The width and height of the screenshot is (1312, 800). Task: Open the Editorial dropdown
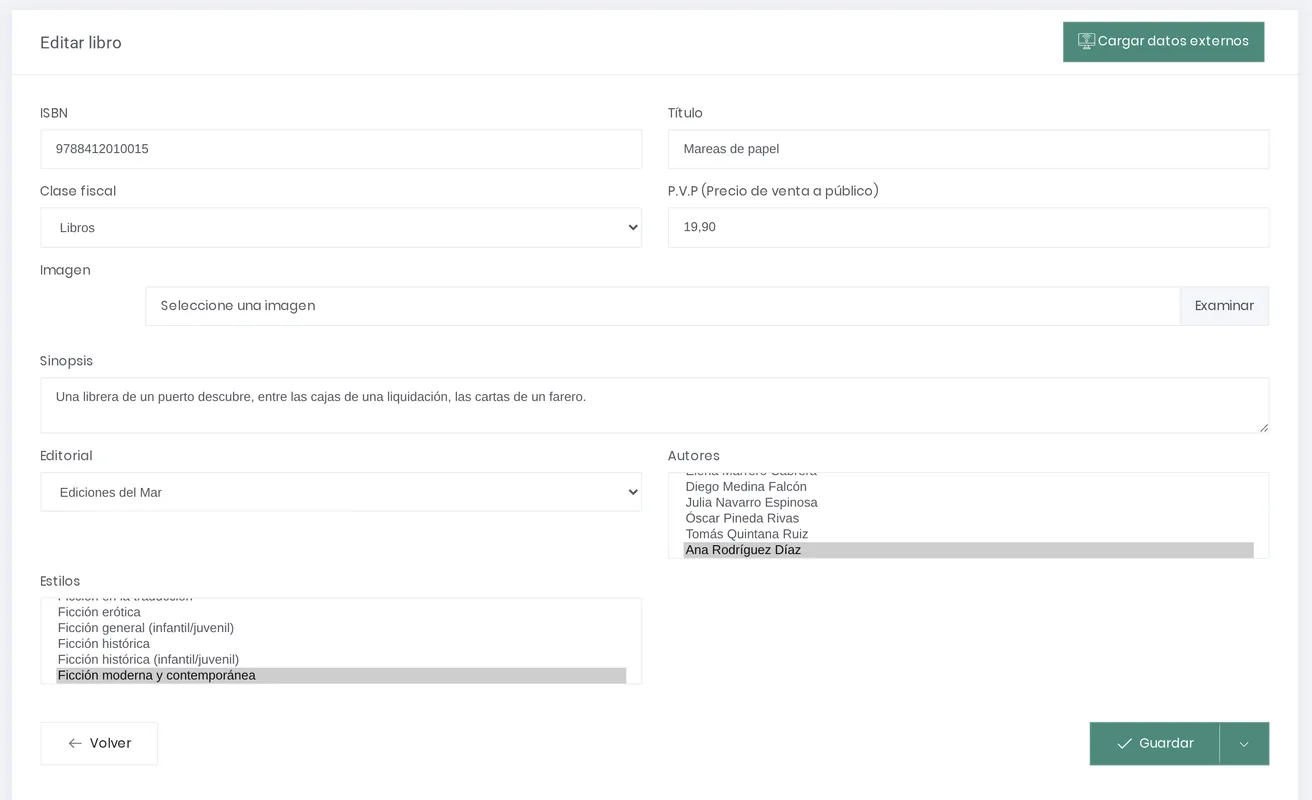tap(341, 492)
